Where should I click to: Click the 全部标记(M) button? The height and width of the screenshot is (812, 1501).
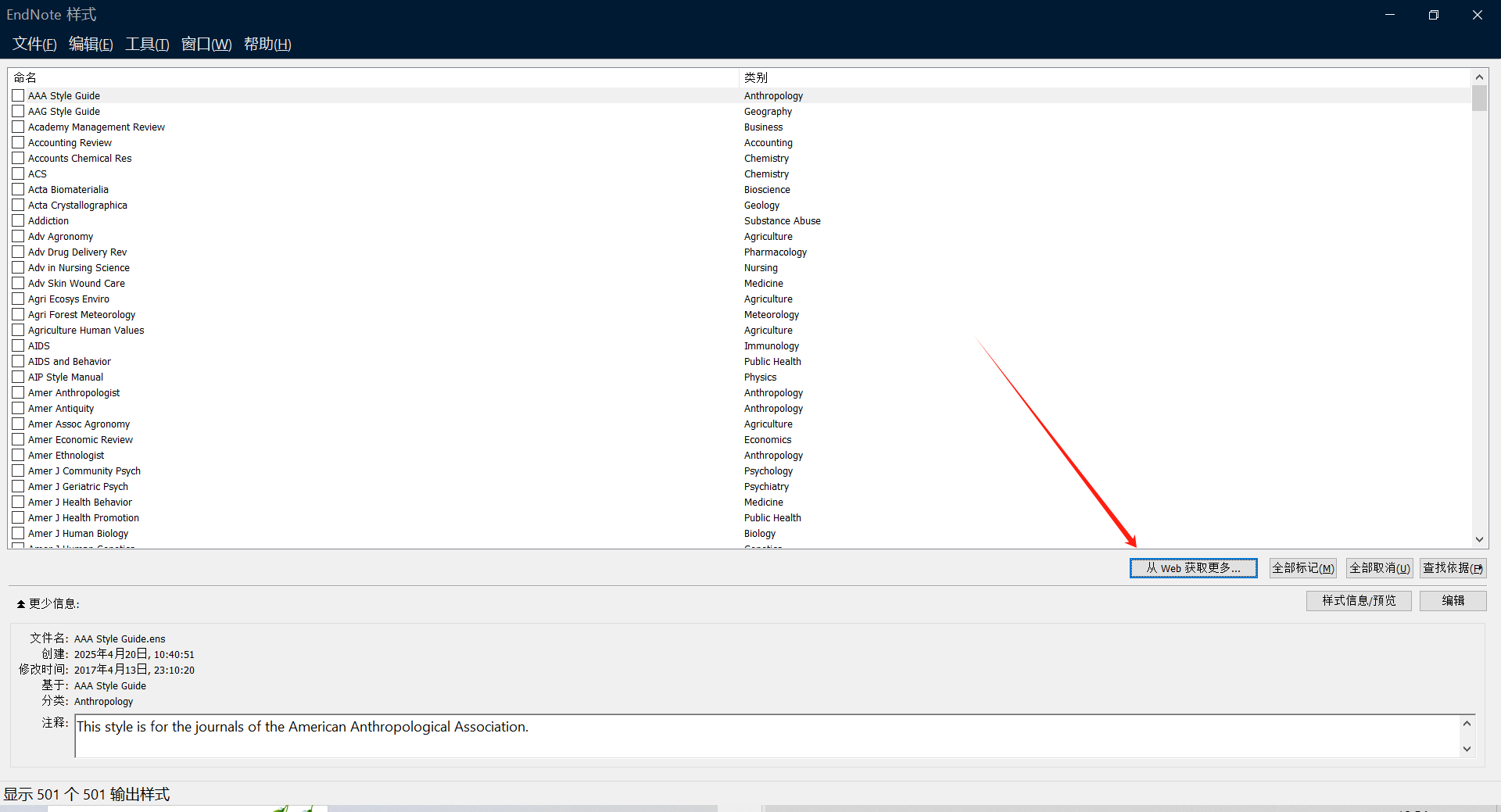point(1303,568)
